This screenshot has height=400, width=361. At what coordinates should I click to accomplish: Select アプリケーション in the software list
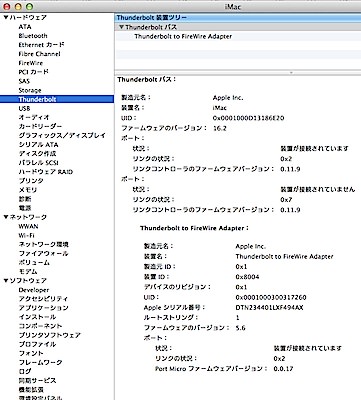pos(43,308)
